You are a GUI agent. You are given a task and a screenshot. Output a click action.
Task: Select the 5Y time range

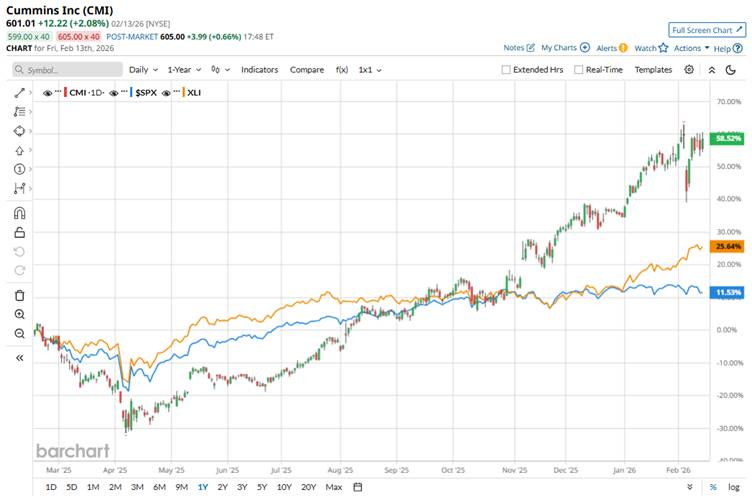pos(262,487)
